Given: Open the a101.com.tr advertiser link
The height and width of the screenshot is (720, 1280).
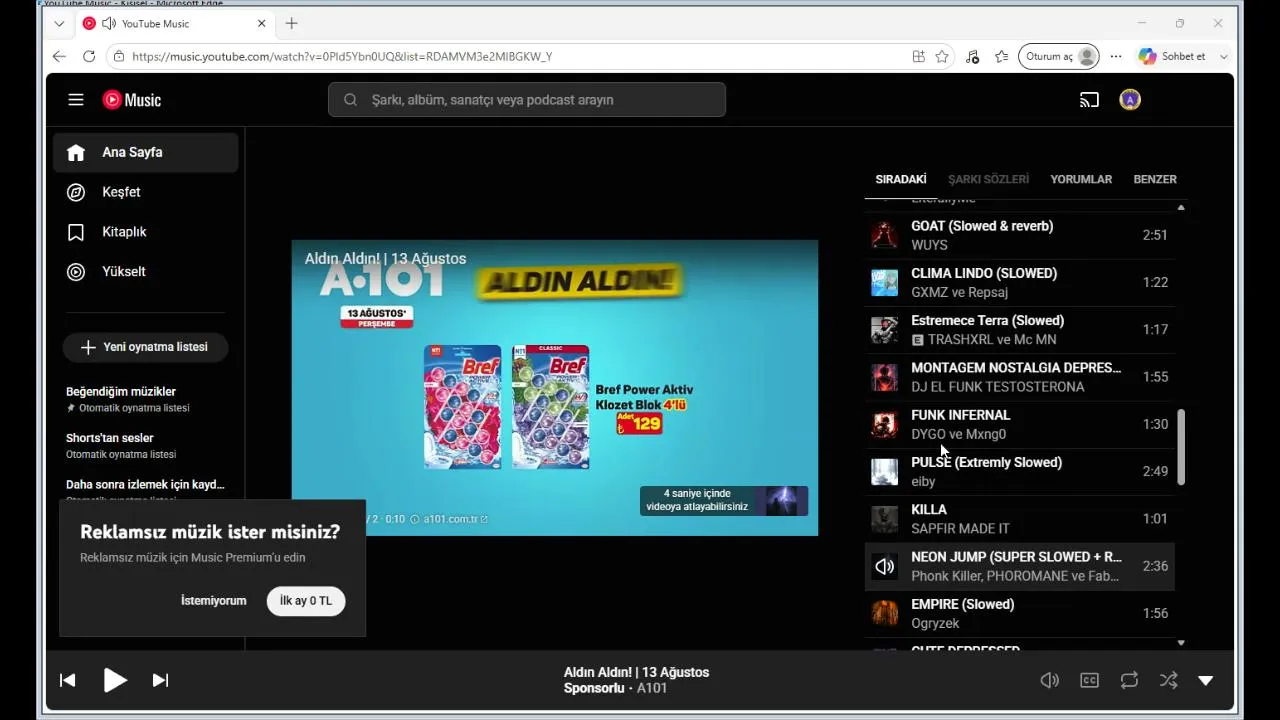Looking at the screenshot, I should 455,519.
